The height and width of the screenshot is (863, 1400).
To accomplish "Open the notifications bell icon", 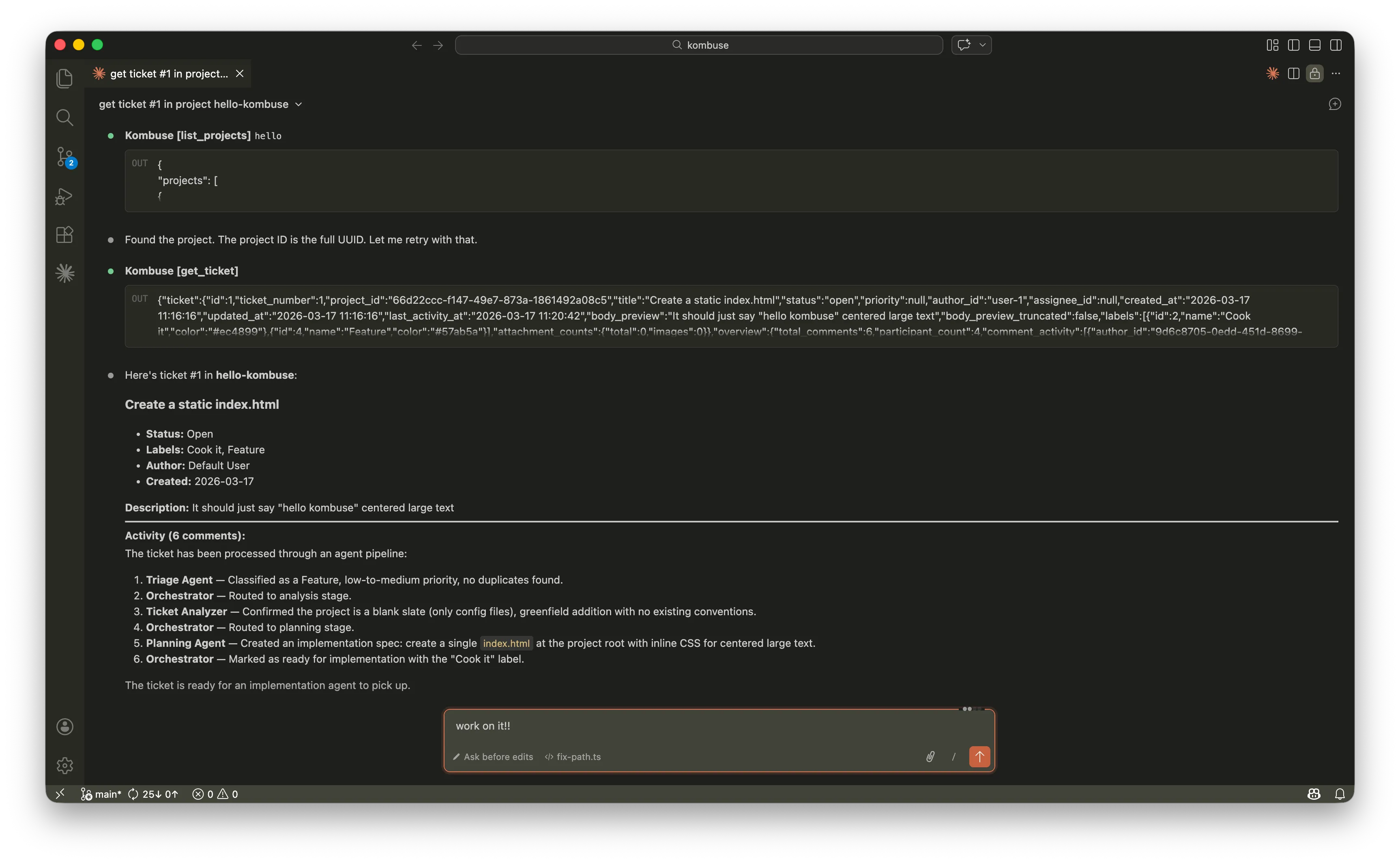I will coord(1340,794).
